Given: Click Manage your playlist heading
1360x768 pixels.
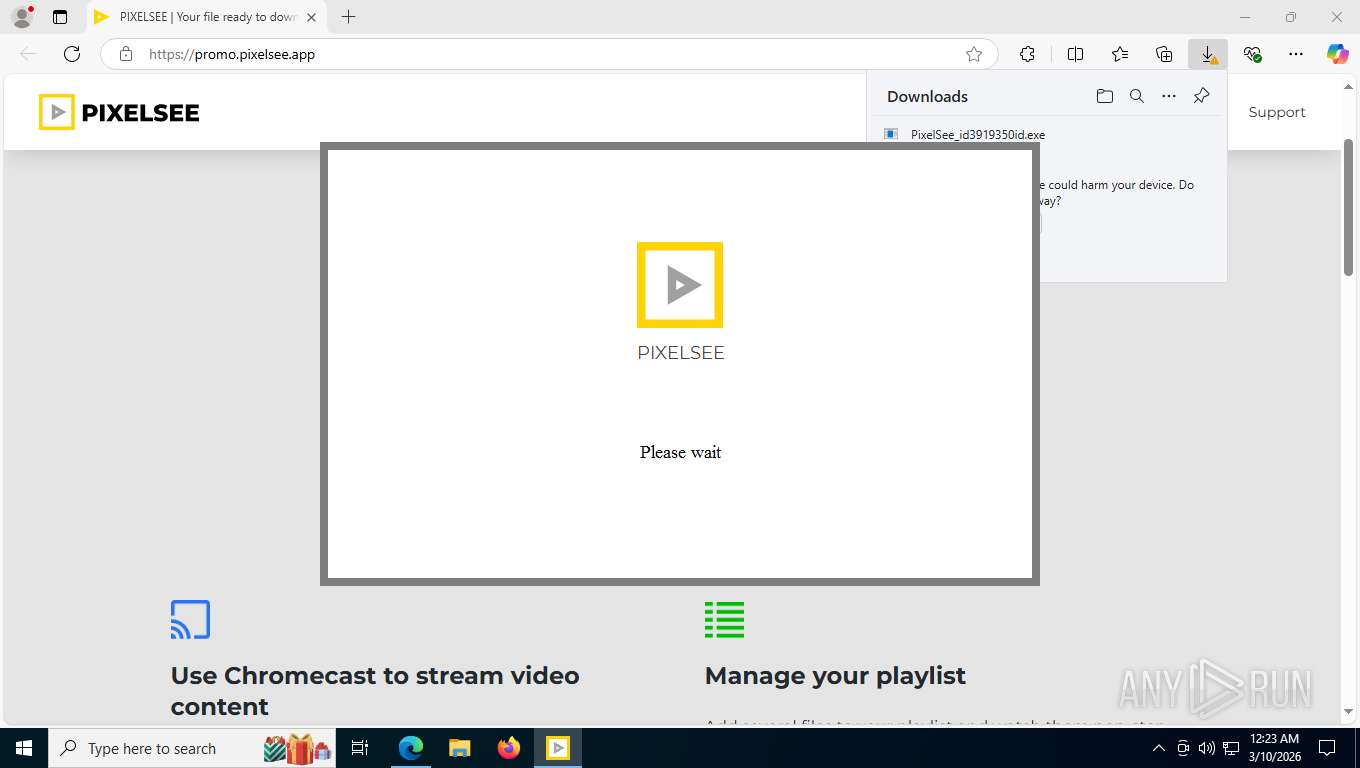Looking at the screenshot, I should (835, 676).
